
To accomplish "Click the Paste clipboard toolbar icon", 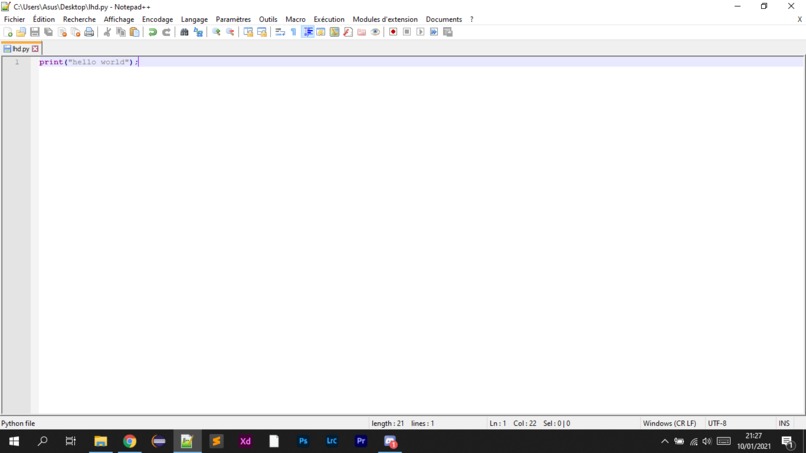I will pos(134,32).
